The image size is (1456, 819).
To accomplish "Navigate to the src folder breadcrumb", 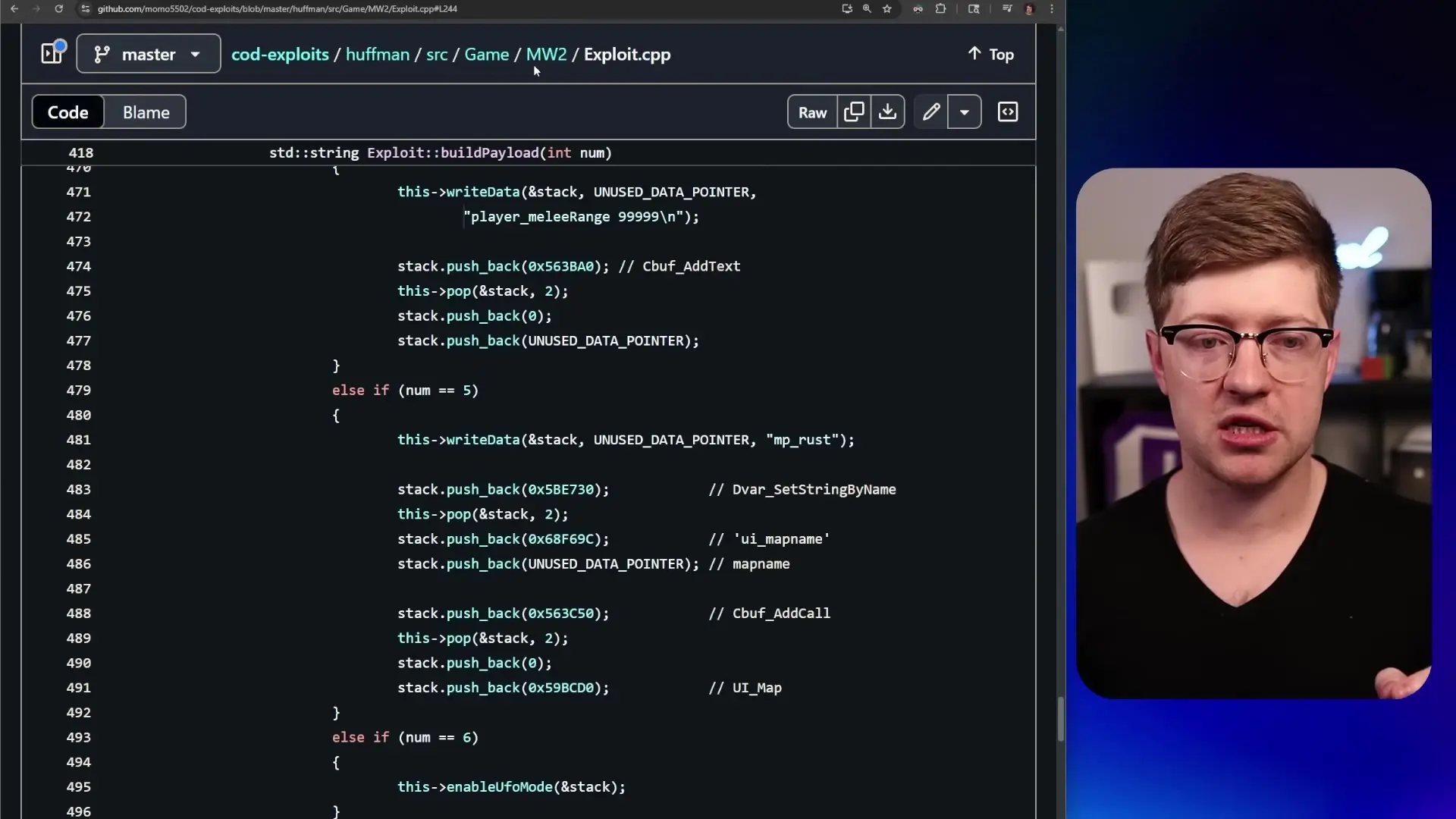I will (x=437, y=55).
